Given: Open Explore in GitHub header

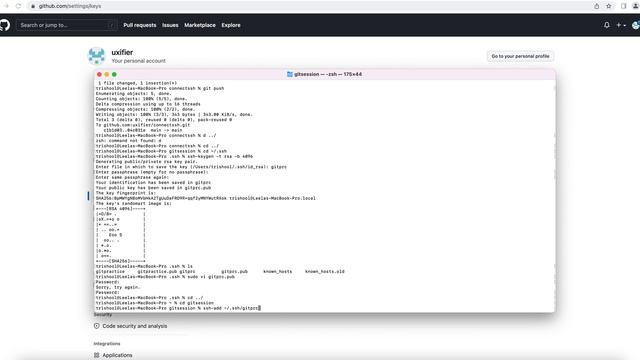Looking at the screenshot, I should click(231, 25).
